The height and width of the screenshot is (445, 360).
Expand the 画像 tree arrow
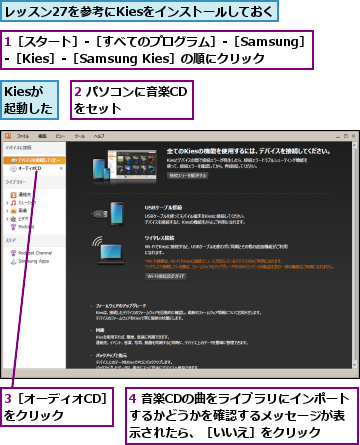coord(7,211)
